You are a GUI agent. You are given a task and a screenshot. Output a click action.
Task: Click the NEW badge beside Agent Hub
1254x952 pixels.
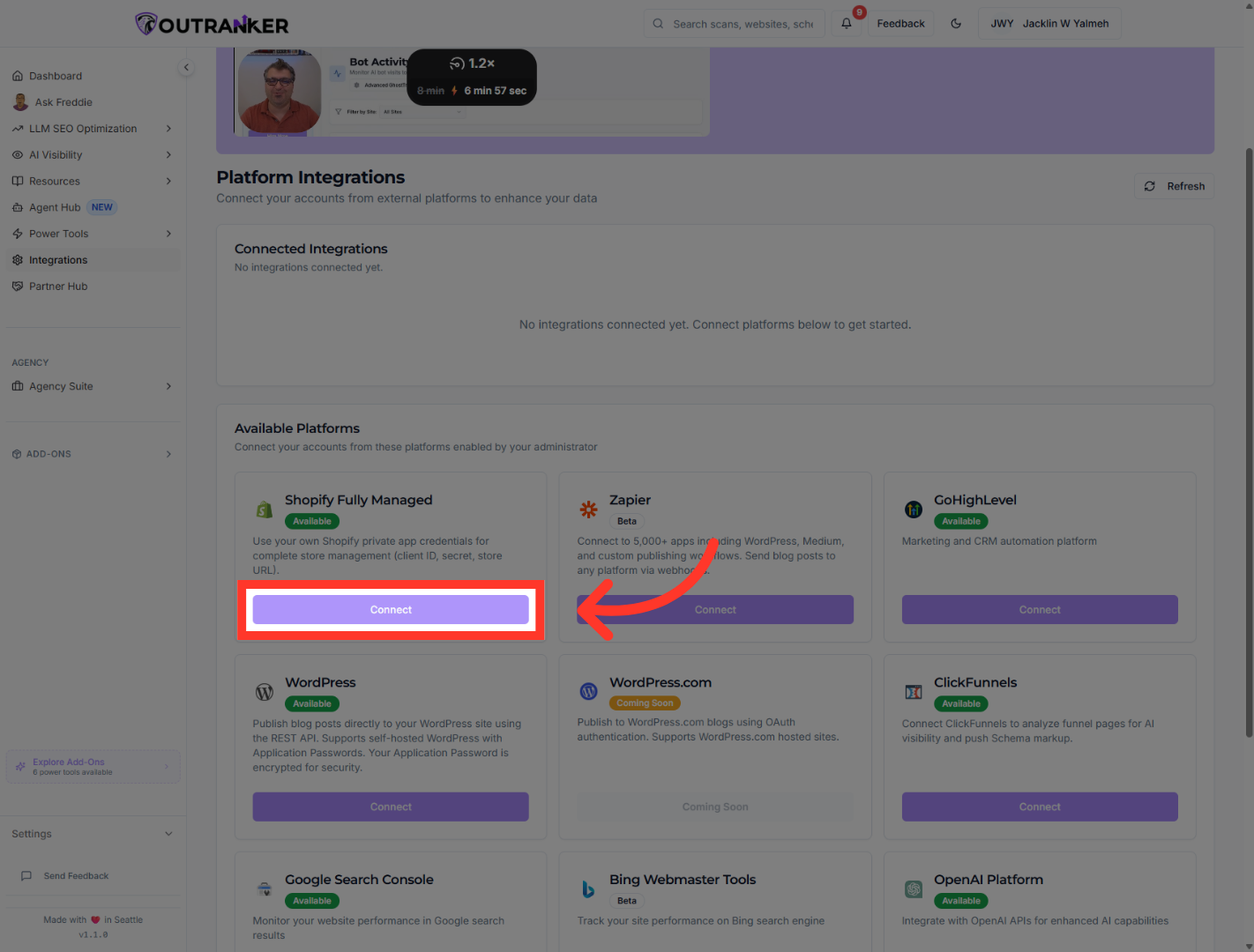point(102,208)
